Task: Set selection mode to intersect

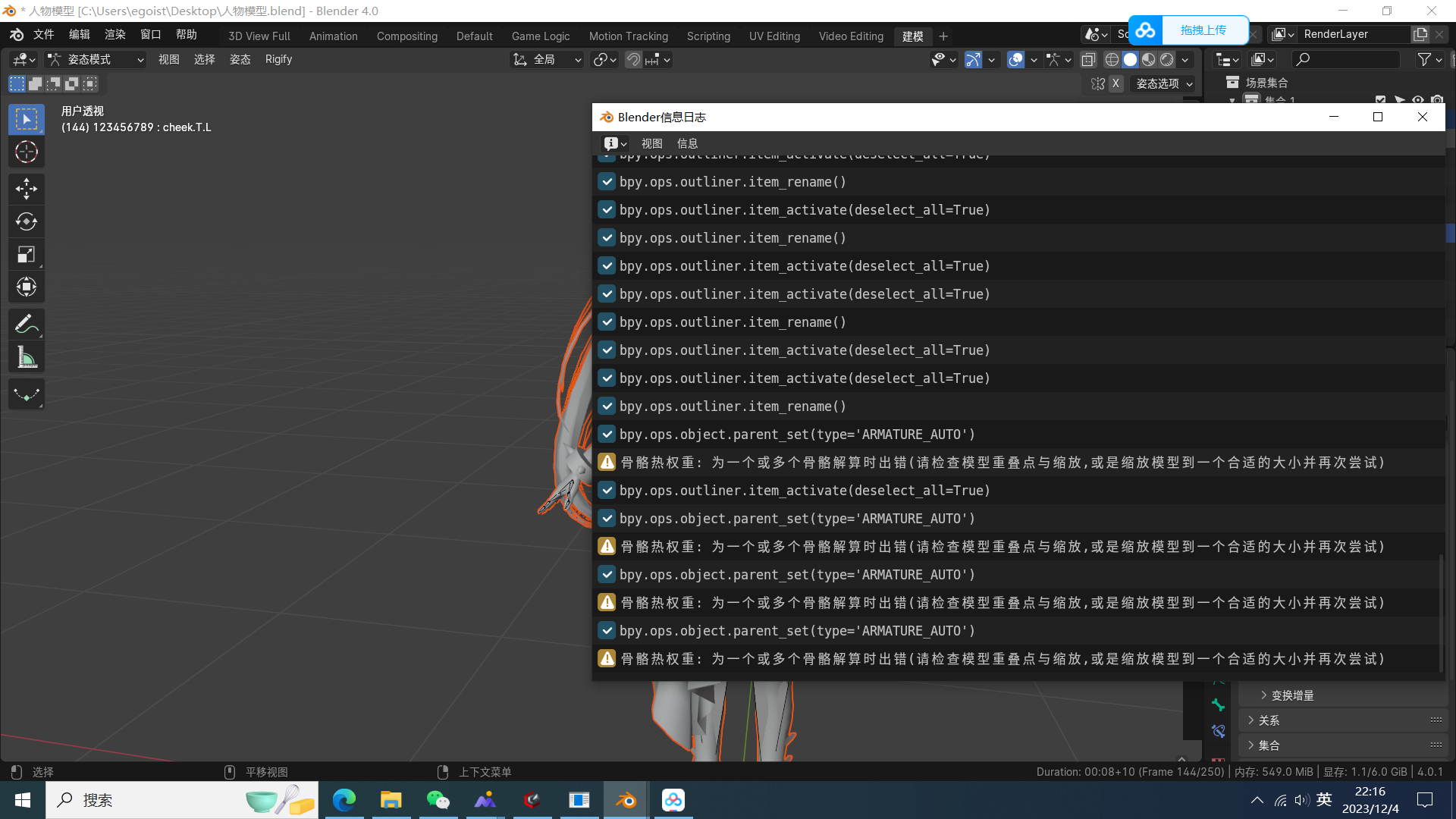Action: point(89,83)
